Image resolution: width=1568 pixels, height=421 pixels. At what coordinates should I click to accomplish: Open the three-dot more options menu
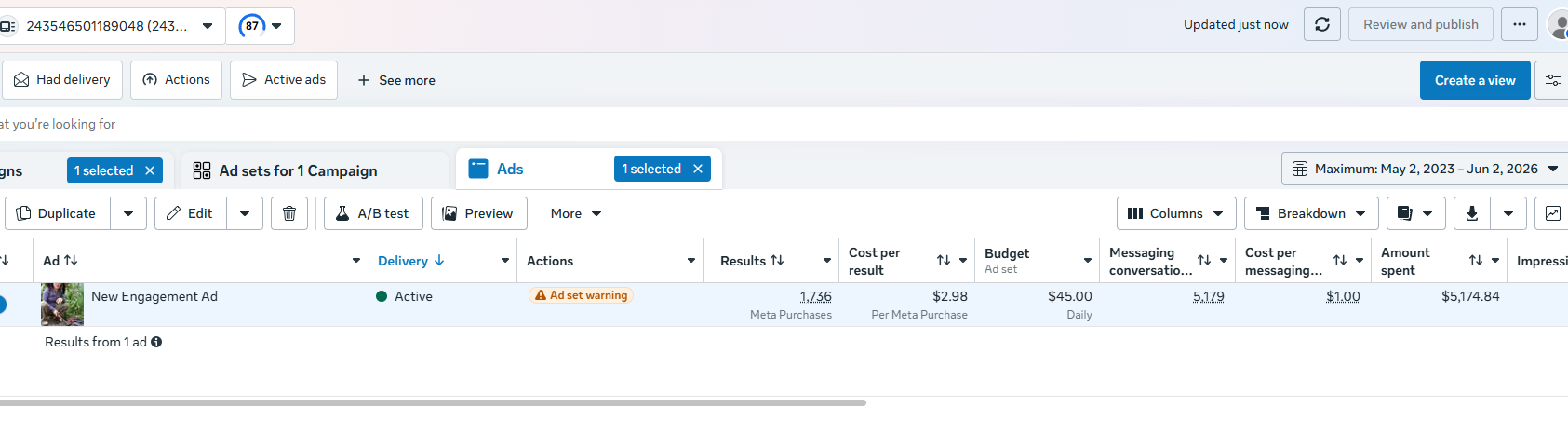pos(1520,24)
